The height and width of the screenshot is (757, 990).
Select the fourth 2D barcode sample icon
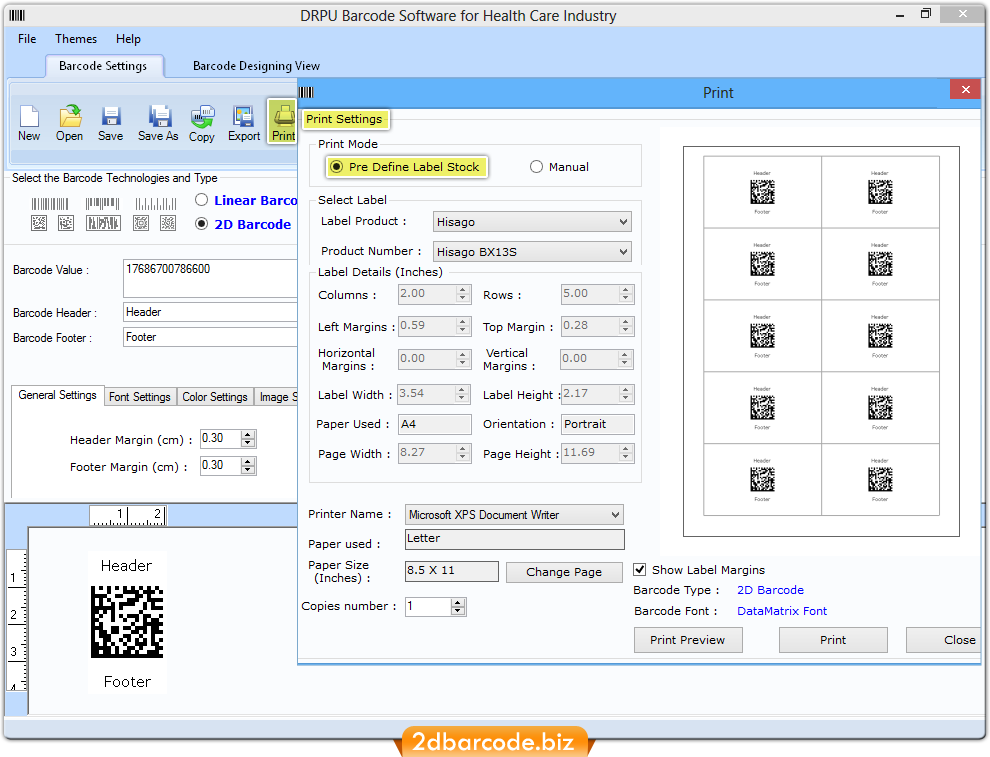click(141, 223)
